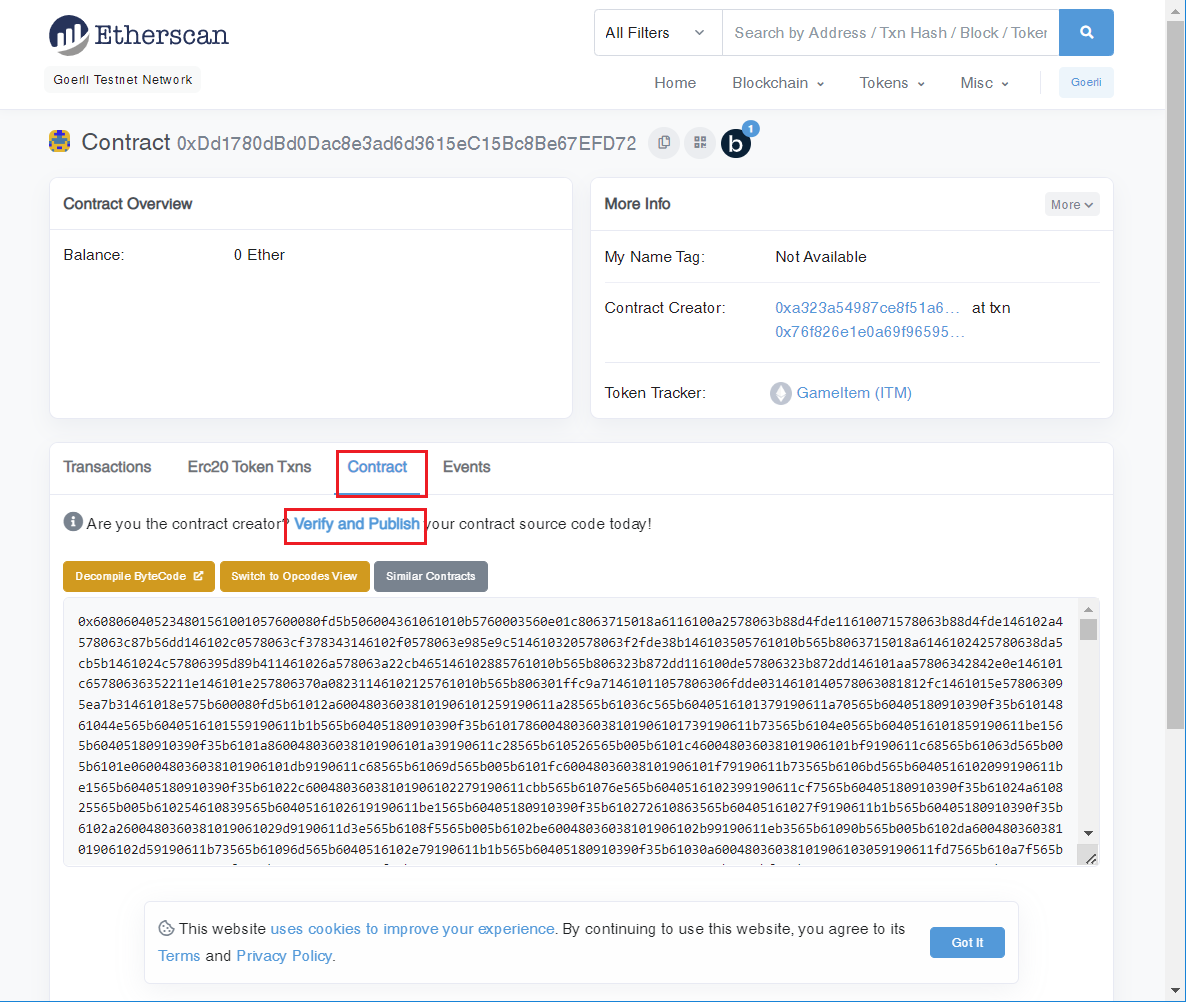Screen dimensions: 1186x1002
Task: Copy the contract address to clipboard
Action: coord(664,143)
